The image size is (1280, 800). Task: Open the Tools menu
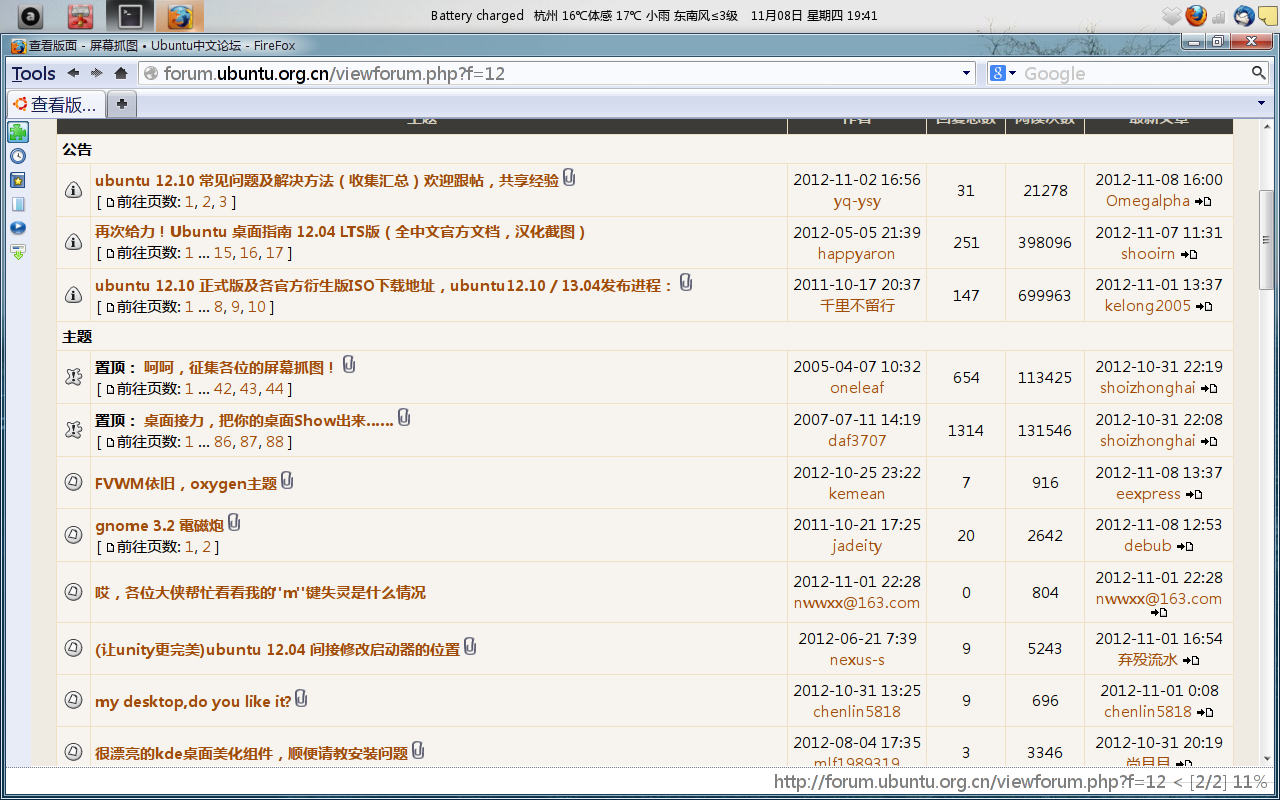34,73
